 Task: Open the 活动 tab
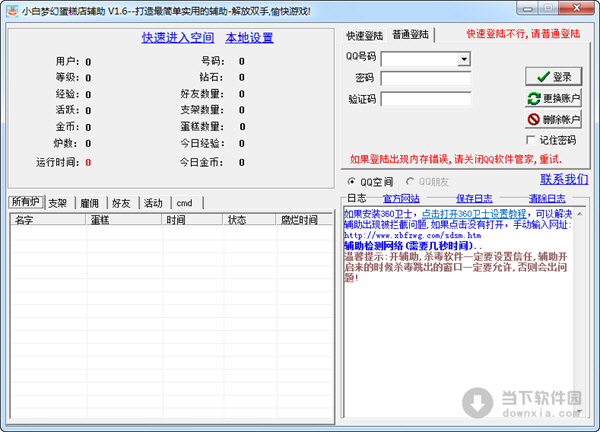(x=153, y=203)
